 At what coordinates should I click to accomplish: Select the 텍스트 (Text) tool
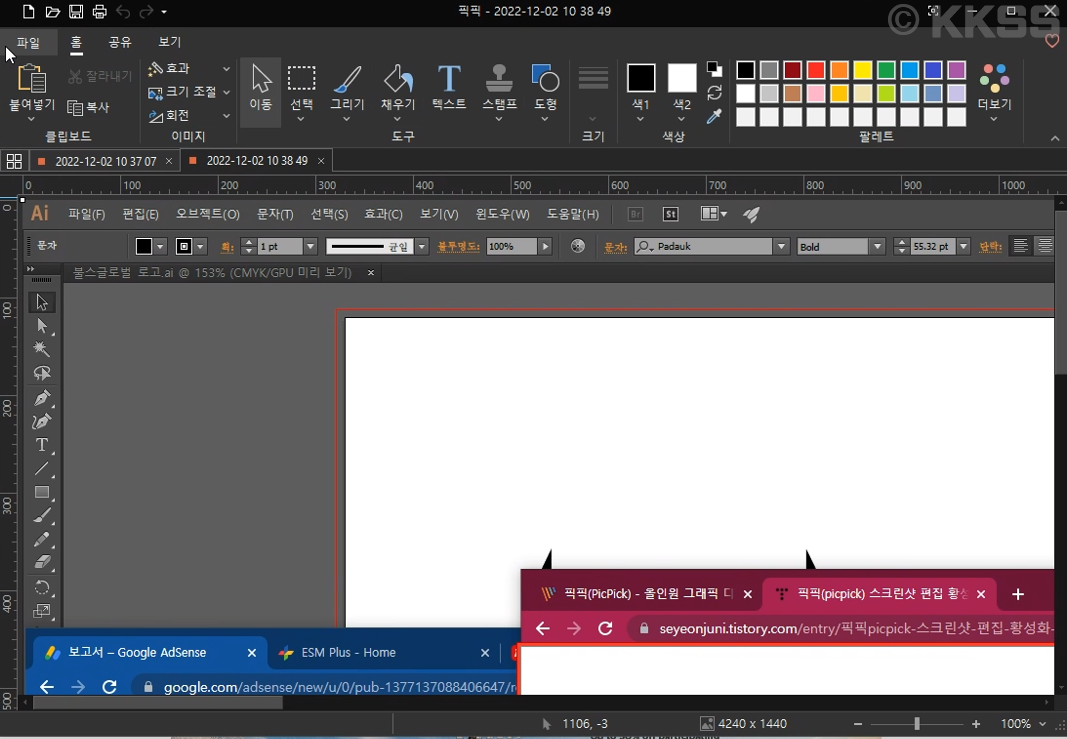pos(449,88)
